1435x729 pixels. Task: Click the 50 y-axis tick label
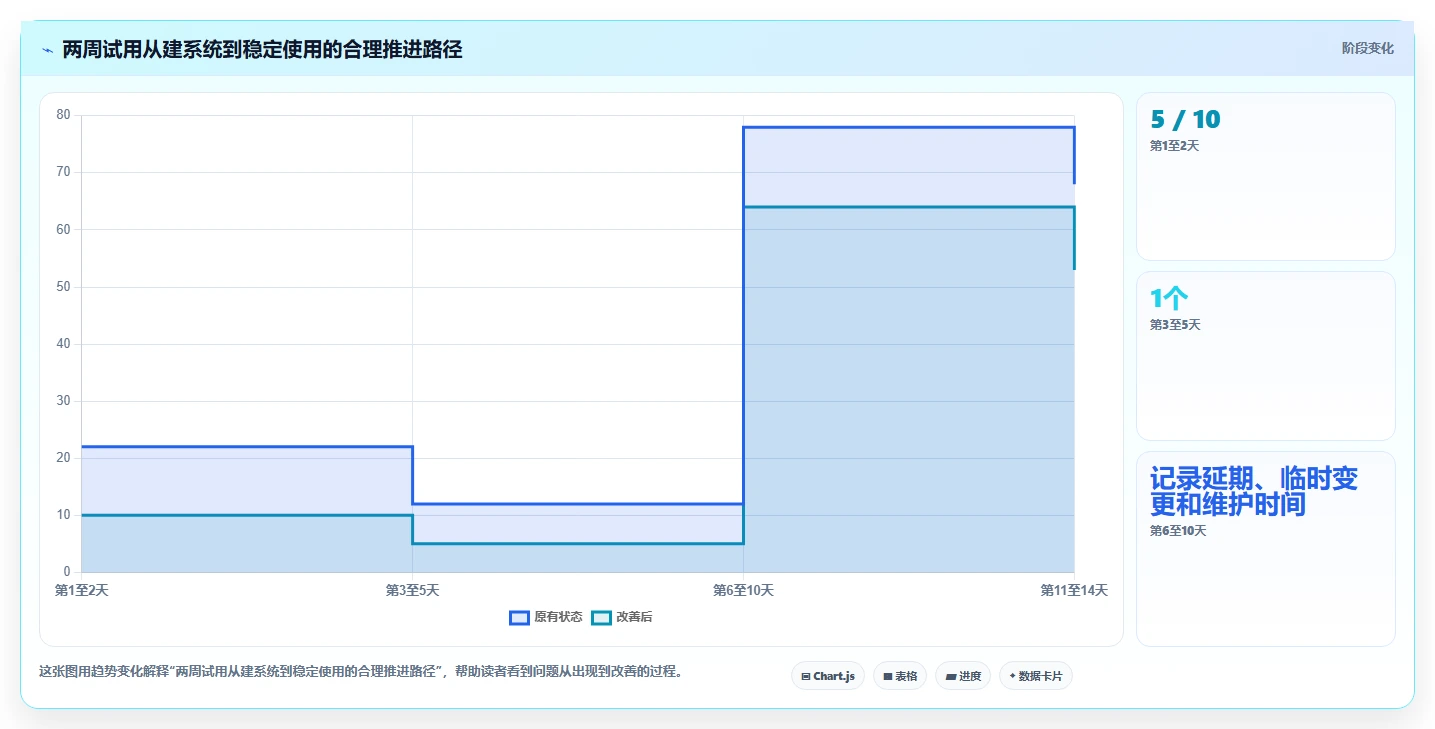click(63, 287)
